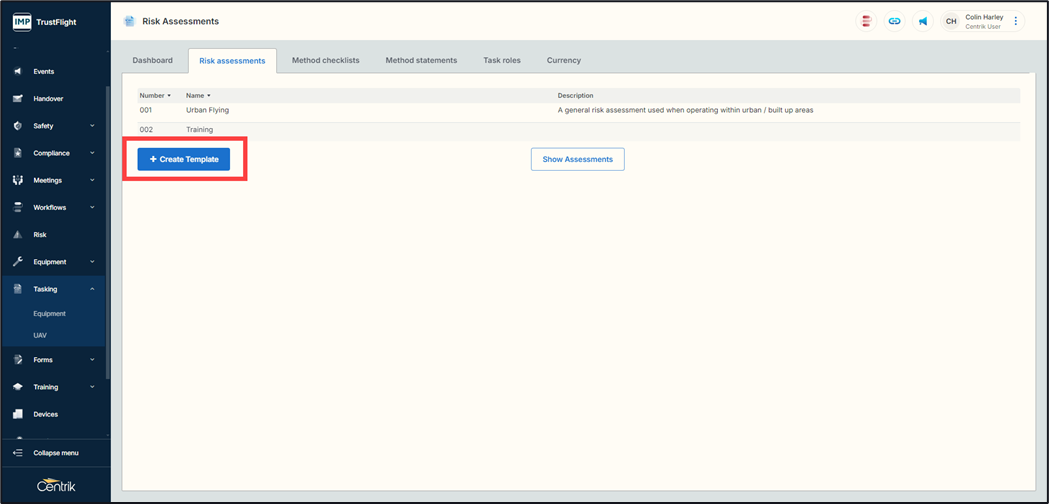The height and width of the screenshot is (504, 1049).
Task: Sort the list by Name column
Action: (198, 96)
